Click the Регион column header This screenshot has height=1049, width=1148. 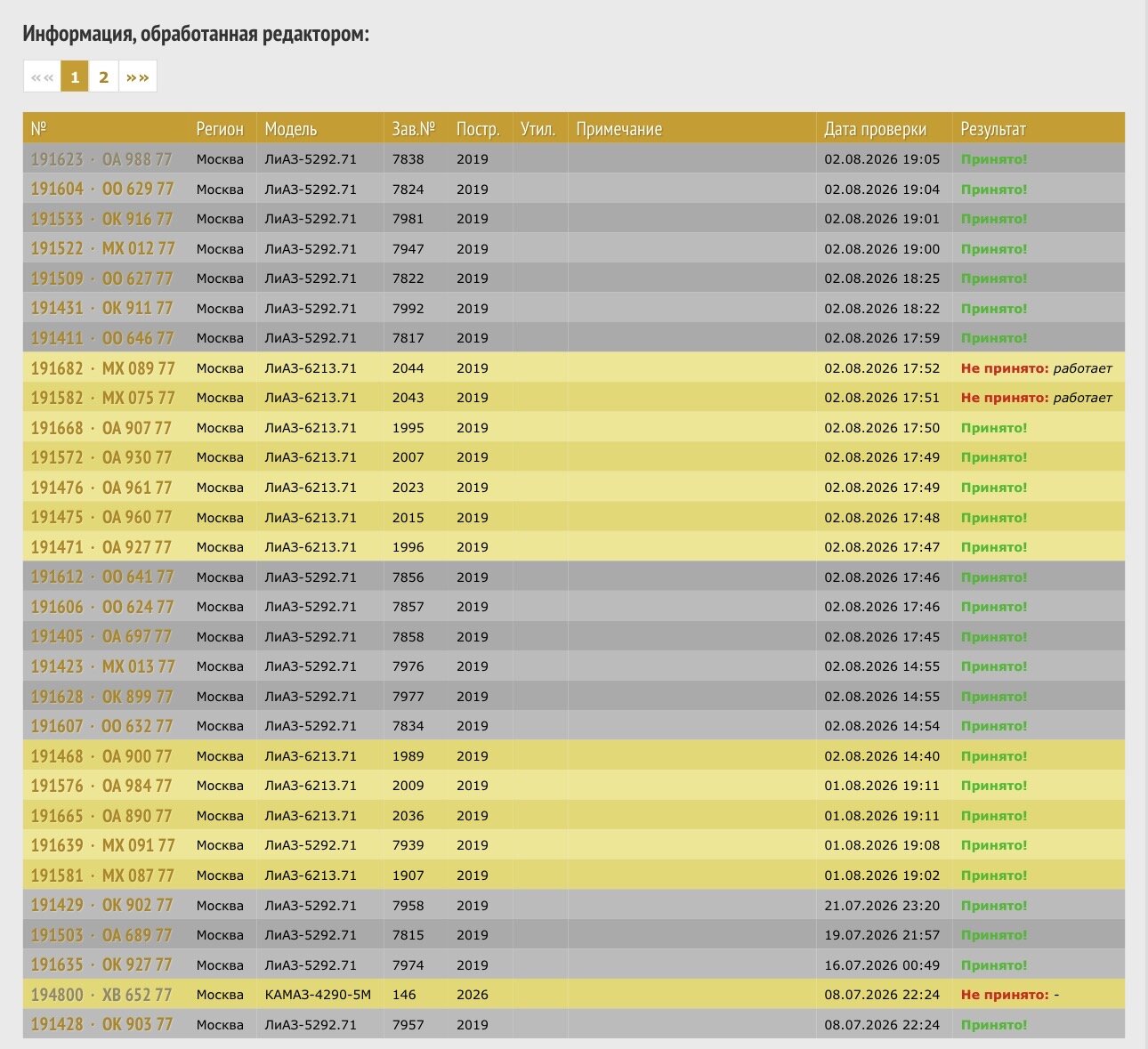pyautogui.click(x=220, y=129)
